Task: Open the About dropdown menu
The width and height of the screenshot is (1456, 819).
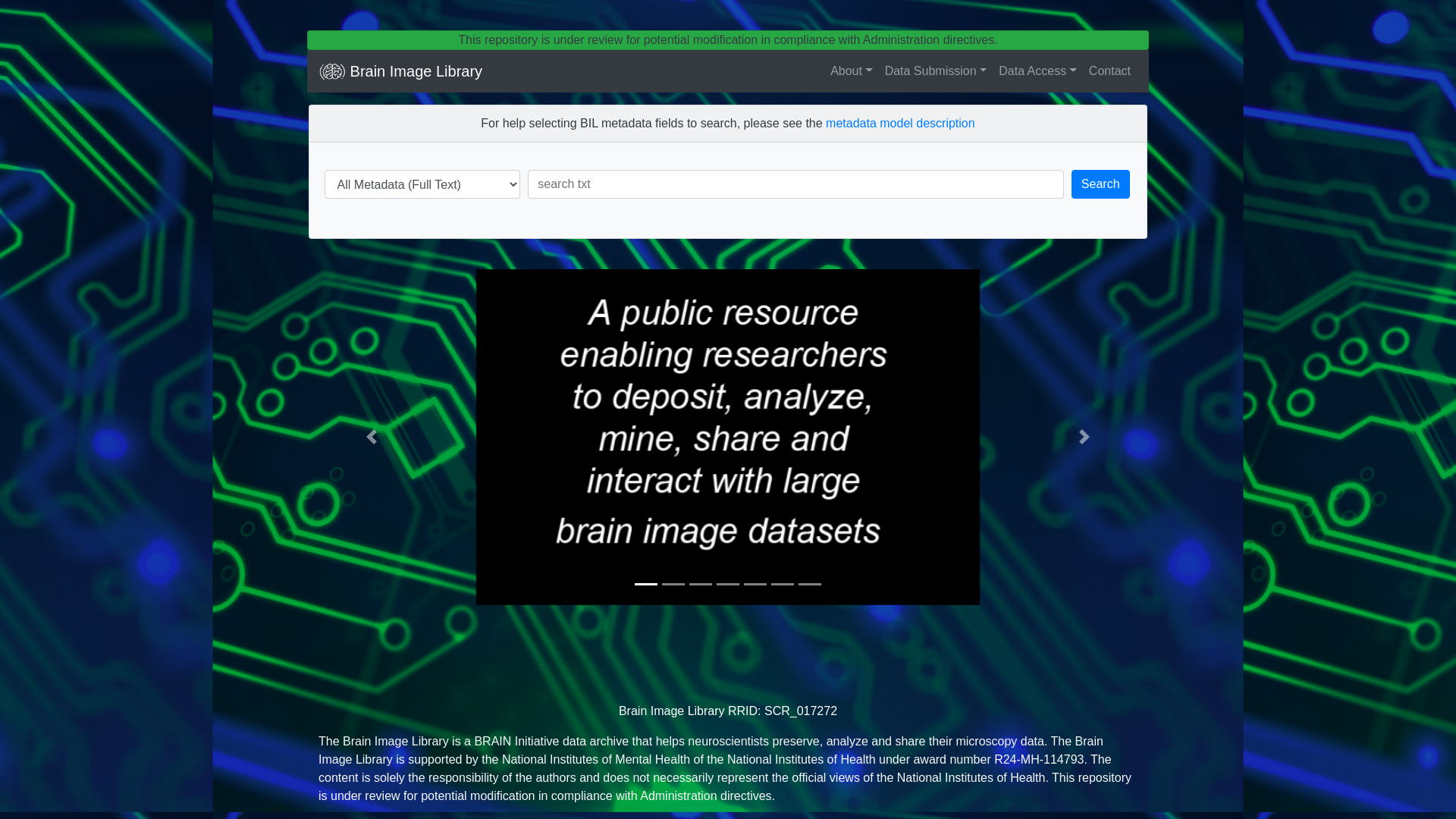Action: 851,71
